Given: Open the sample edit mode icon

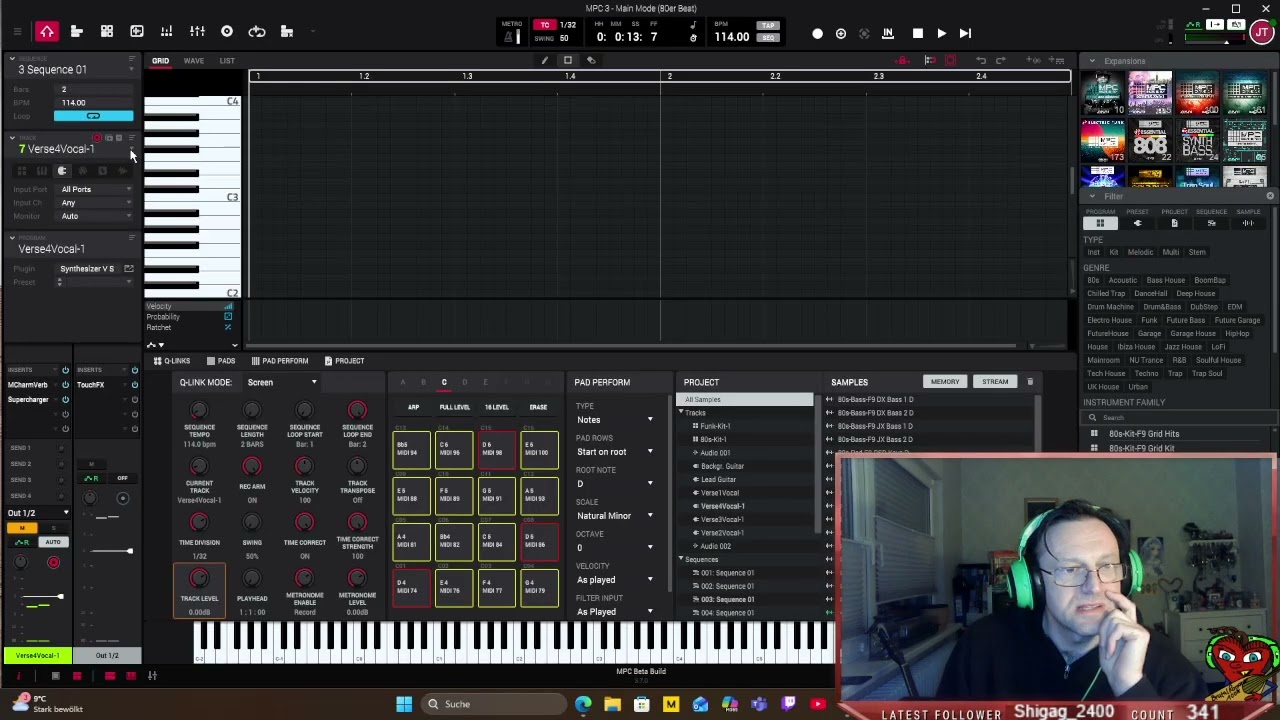Looking at the screenshot, I should [137, 32].
